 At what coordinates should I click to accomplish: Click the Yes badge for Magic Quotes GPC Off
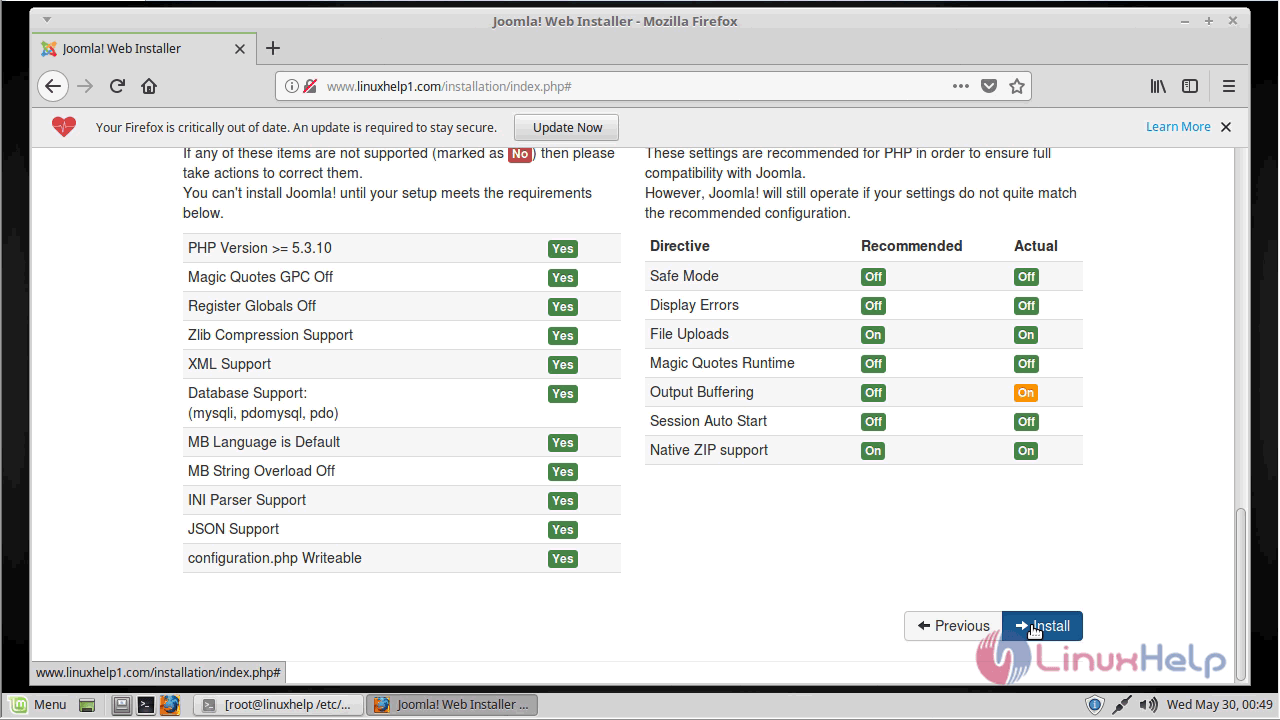(563, 278)
